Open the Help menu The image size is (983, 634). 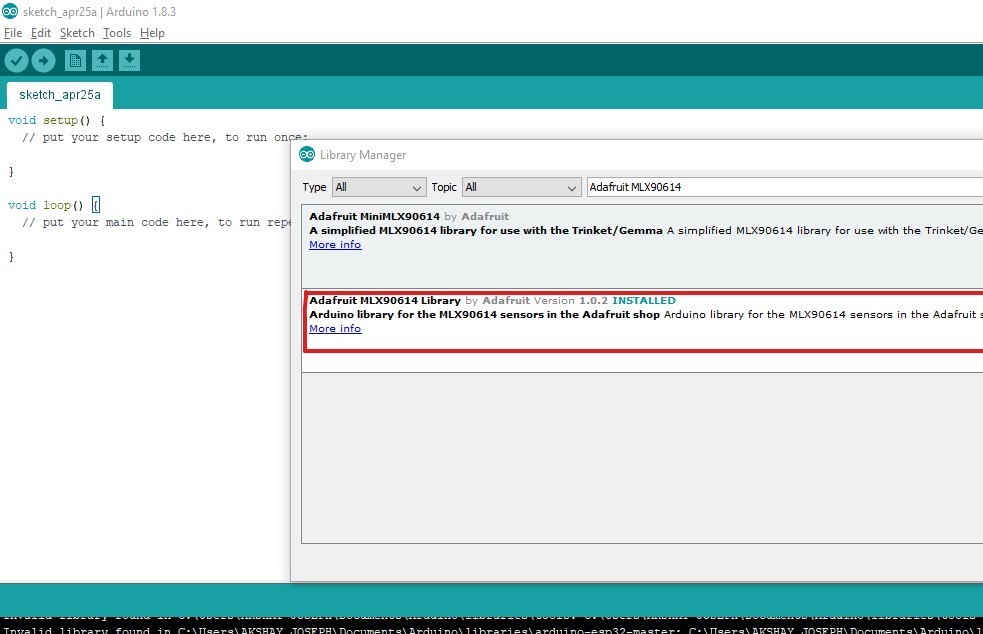pyautogui.click(x=152, y=33)
